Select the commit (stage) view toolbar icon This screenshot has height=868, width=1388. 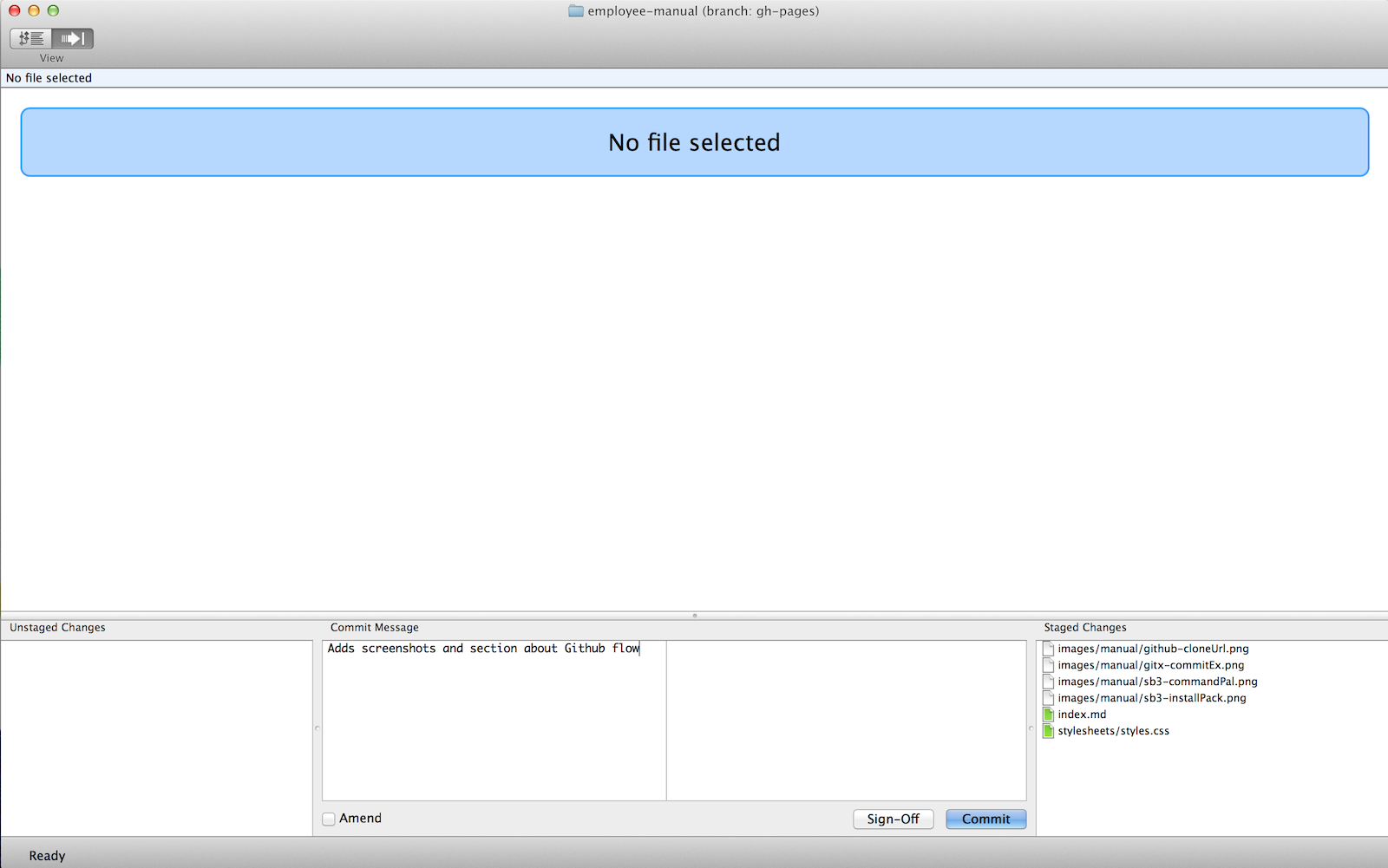point(73,38)
